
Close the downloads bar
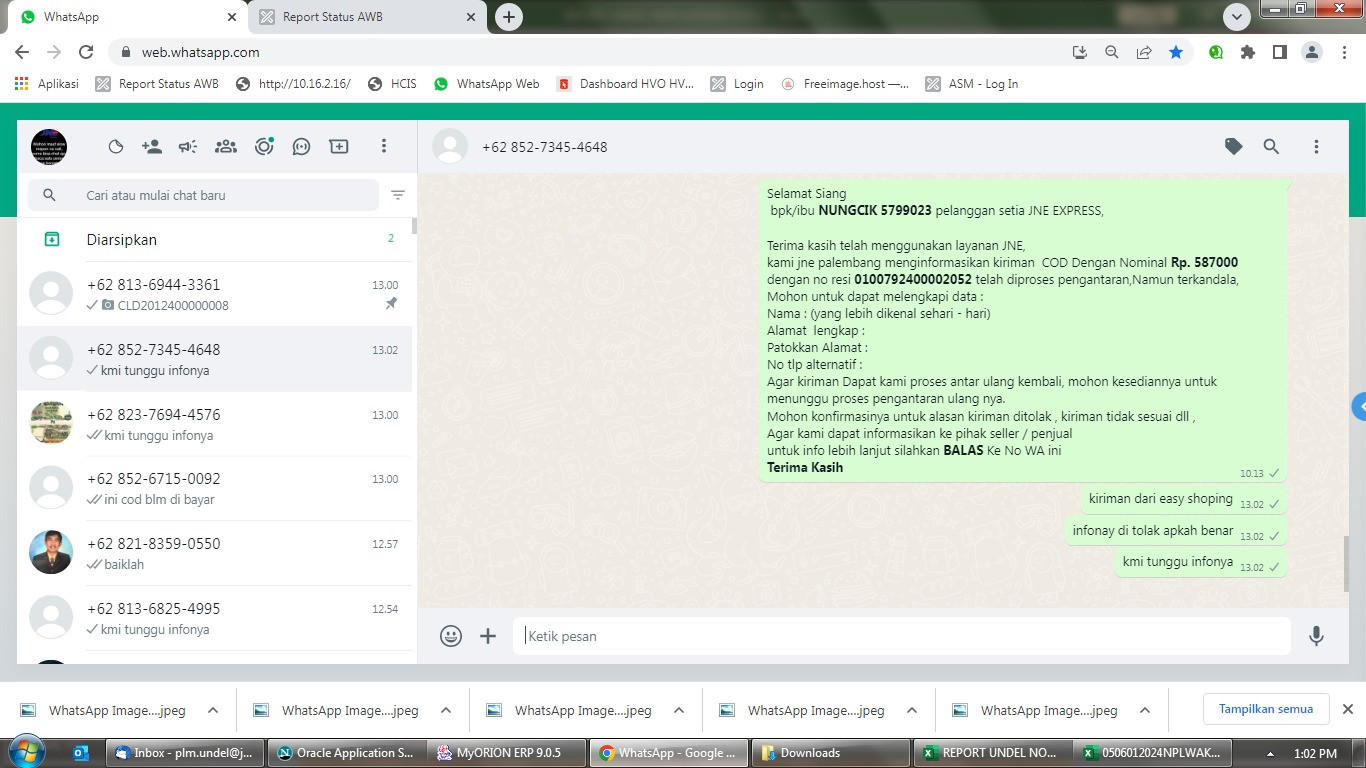(x=1347, y=709)
